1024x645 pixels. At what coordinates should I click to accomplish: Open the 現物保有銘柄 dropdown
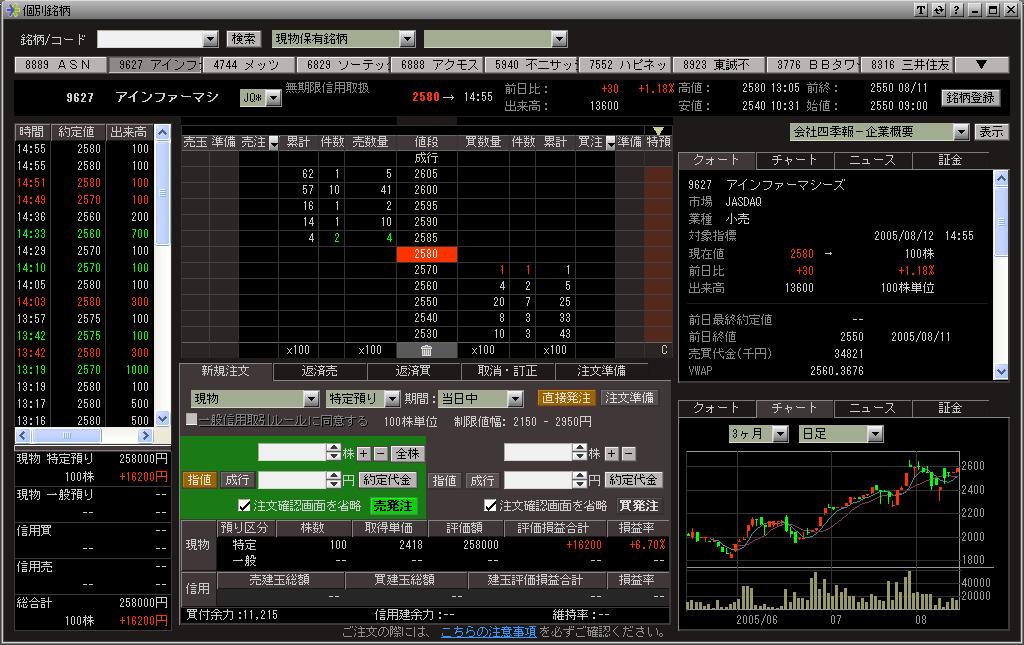(407, 39)
